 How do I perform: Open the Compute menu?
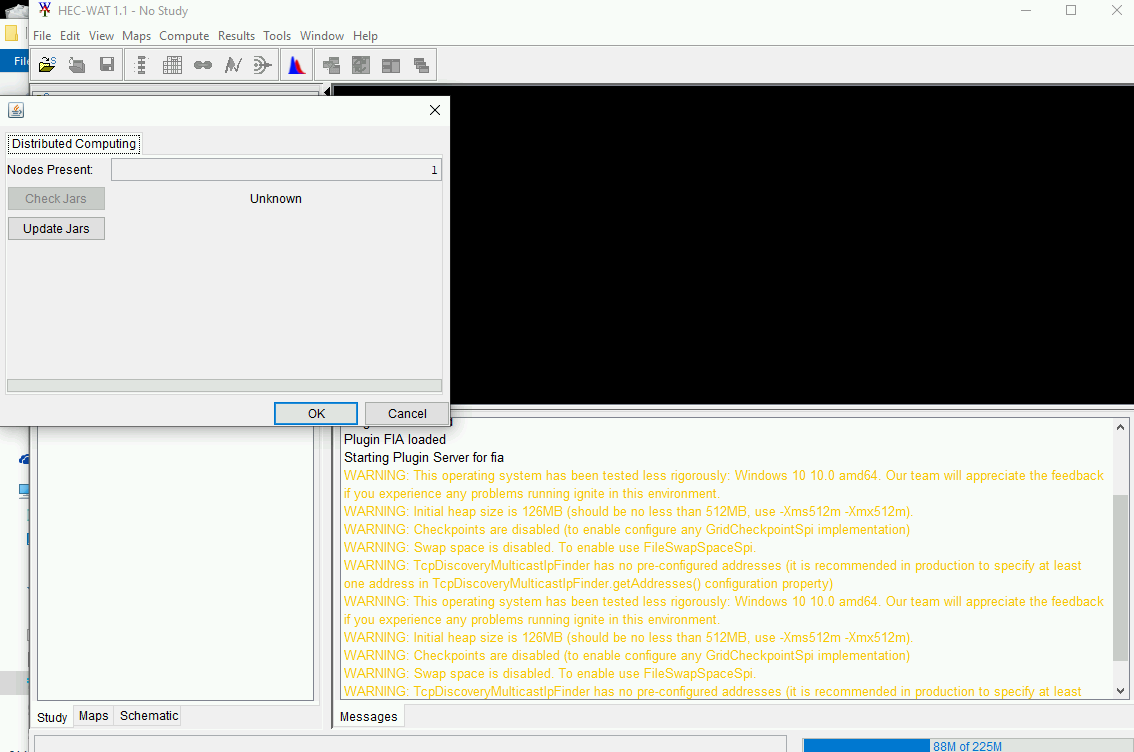tap(184, 35)
